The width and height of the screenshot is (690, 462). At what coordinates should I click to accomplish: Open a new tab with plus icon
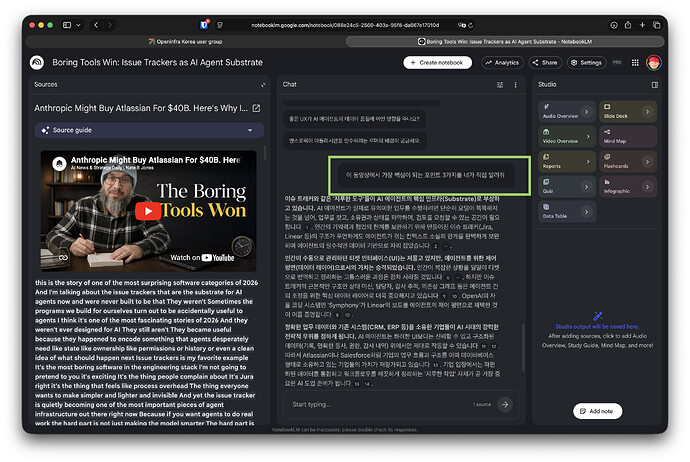click(x=642, y=25)
